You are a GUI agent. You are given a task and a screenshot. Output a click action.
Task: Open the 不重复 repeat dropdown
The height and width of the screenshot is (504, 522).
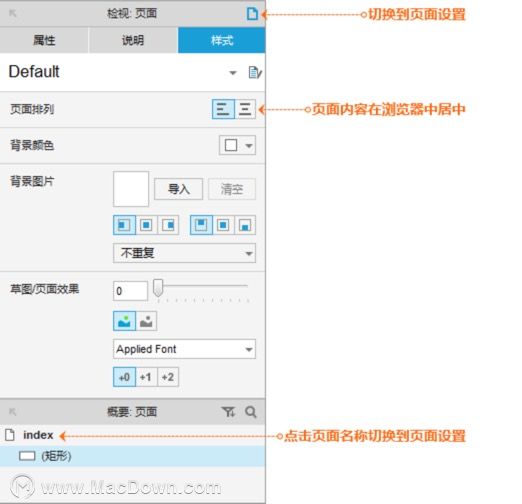(184, 253)
